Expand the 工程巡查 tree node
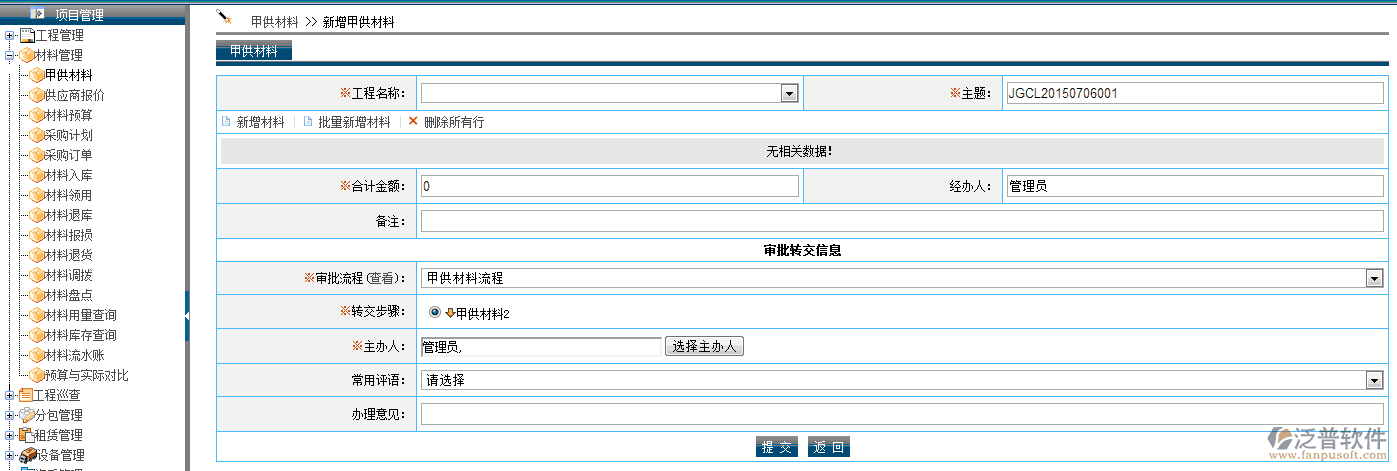 10,395
